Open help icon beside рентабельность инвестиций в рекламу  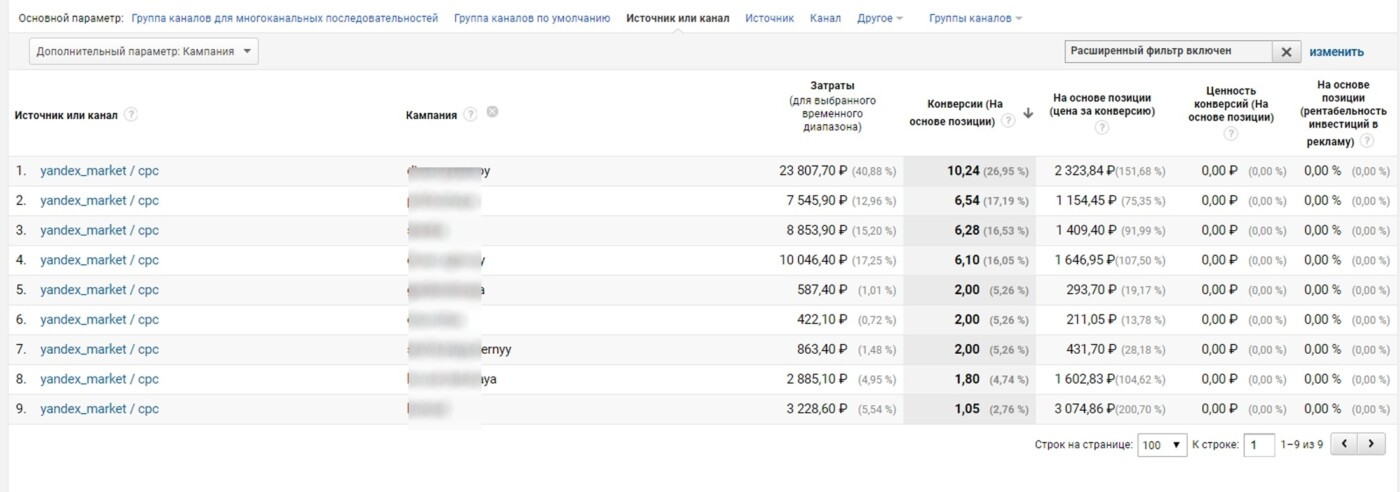1366,141
